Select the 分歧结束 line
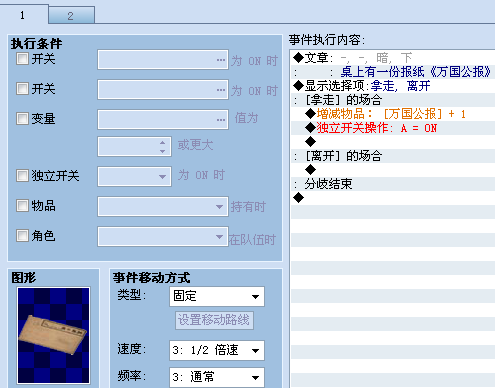495x388 pixels. tap(393, 184)
